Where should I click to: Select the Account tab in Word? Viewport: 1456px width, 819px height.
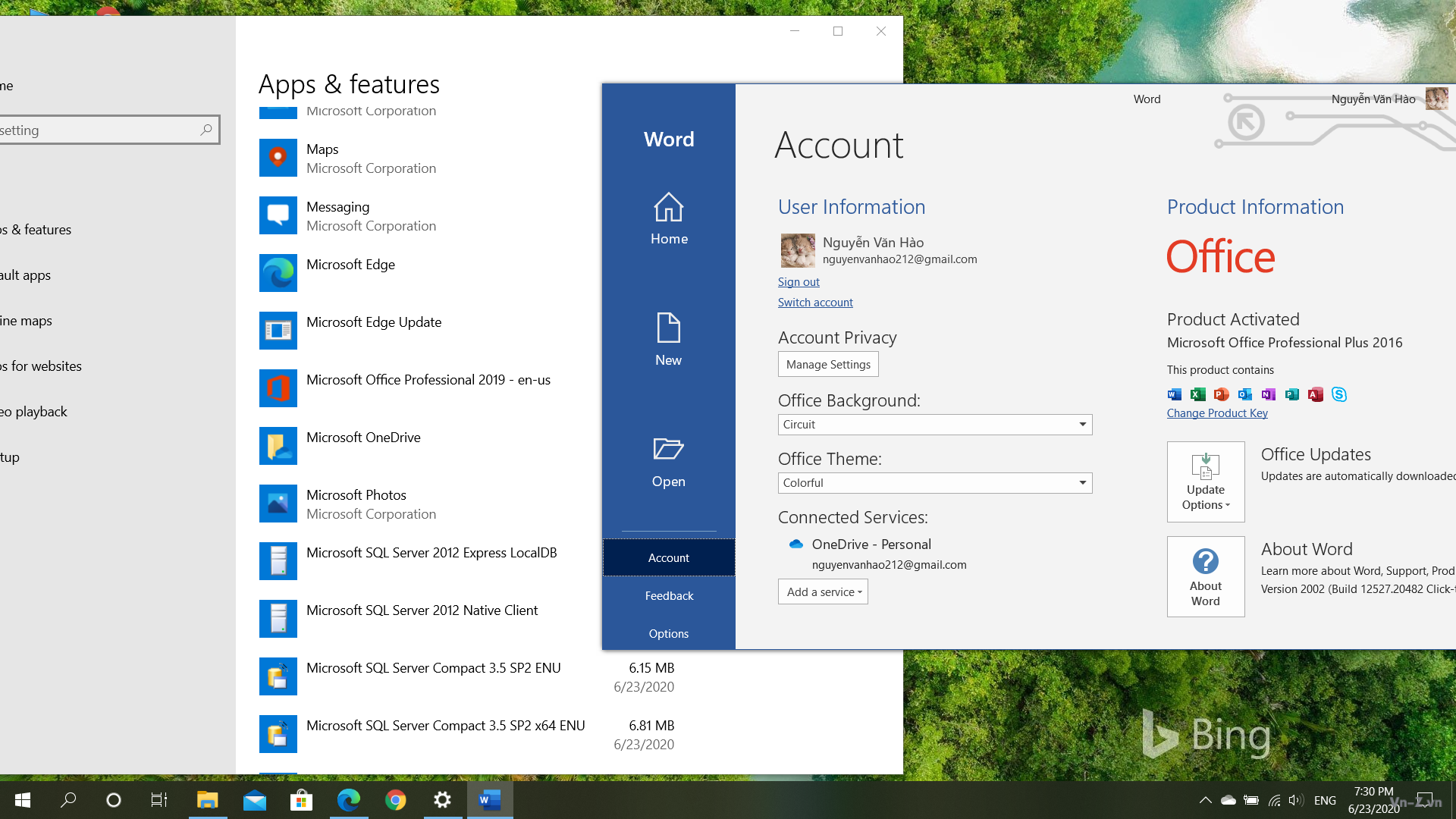tap(669, 557)
